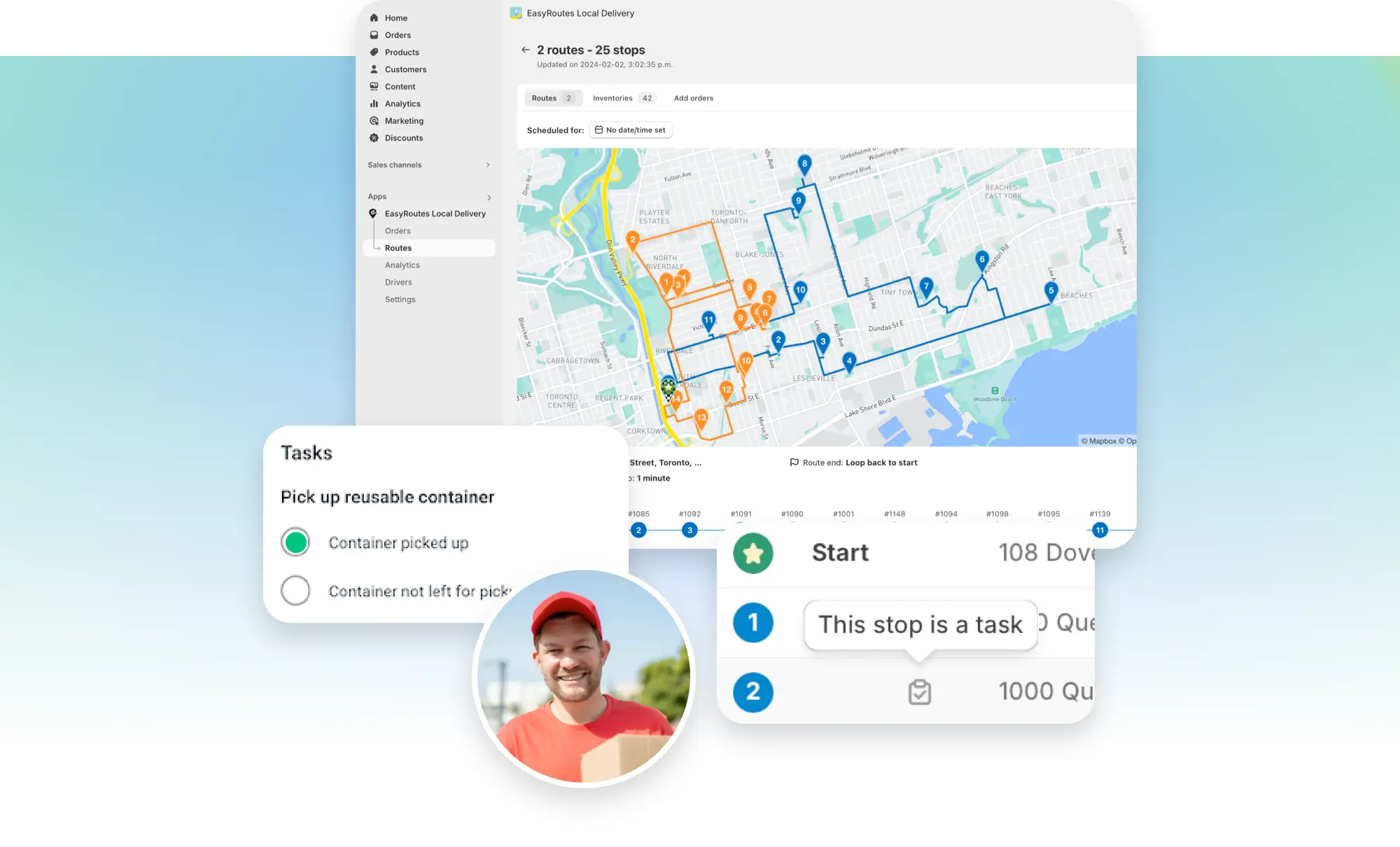Switch to the Inventories tab
Screen dimensions: 1400x847
pos(623,98)
